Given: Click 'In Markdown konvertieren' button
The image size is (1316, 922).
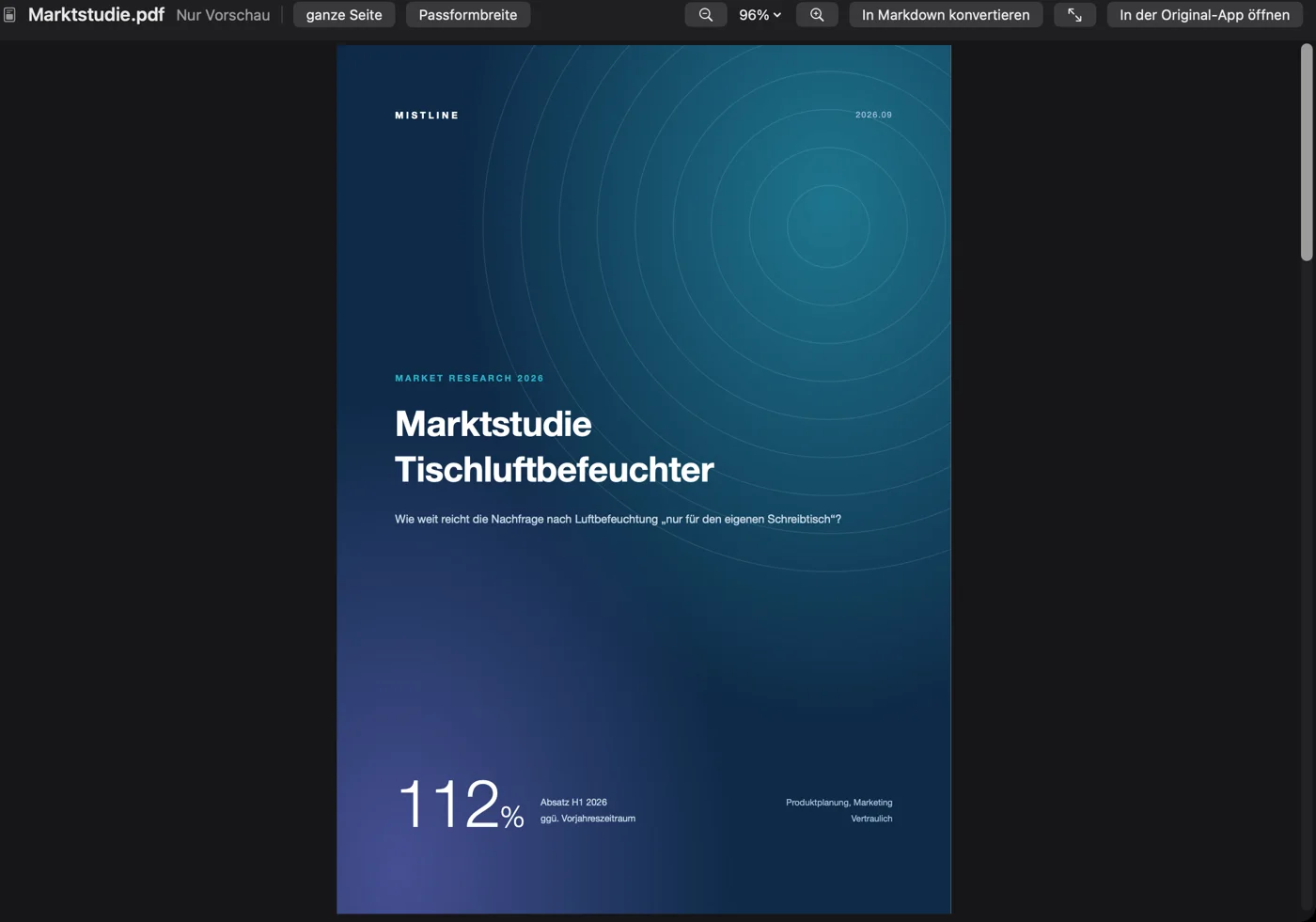Looking at the screenshot, I should click(x=946, y=15).
